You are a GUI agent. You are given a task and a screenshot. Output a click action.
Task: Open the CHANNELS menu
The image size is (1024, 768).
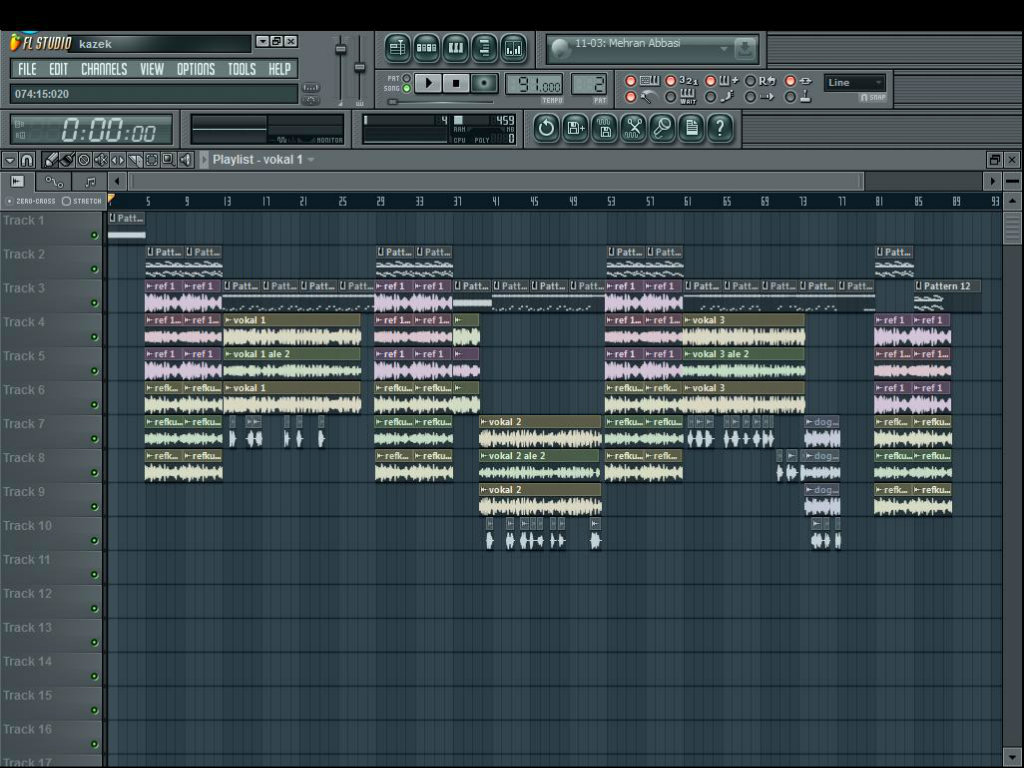pyautogui.click(x=104, y=69)
